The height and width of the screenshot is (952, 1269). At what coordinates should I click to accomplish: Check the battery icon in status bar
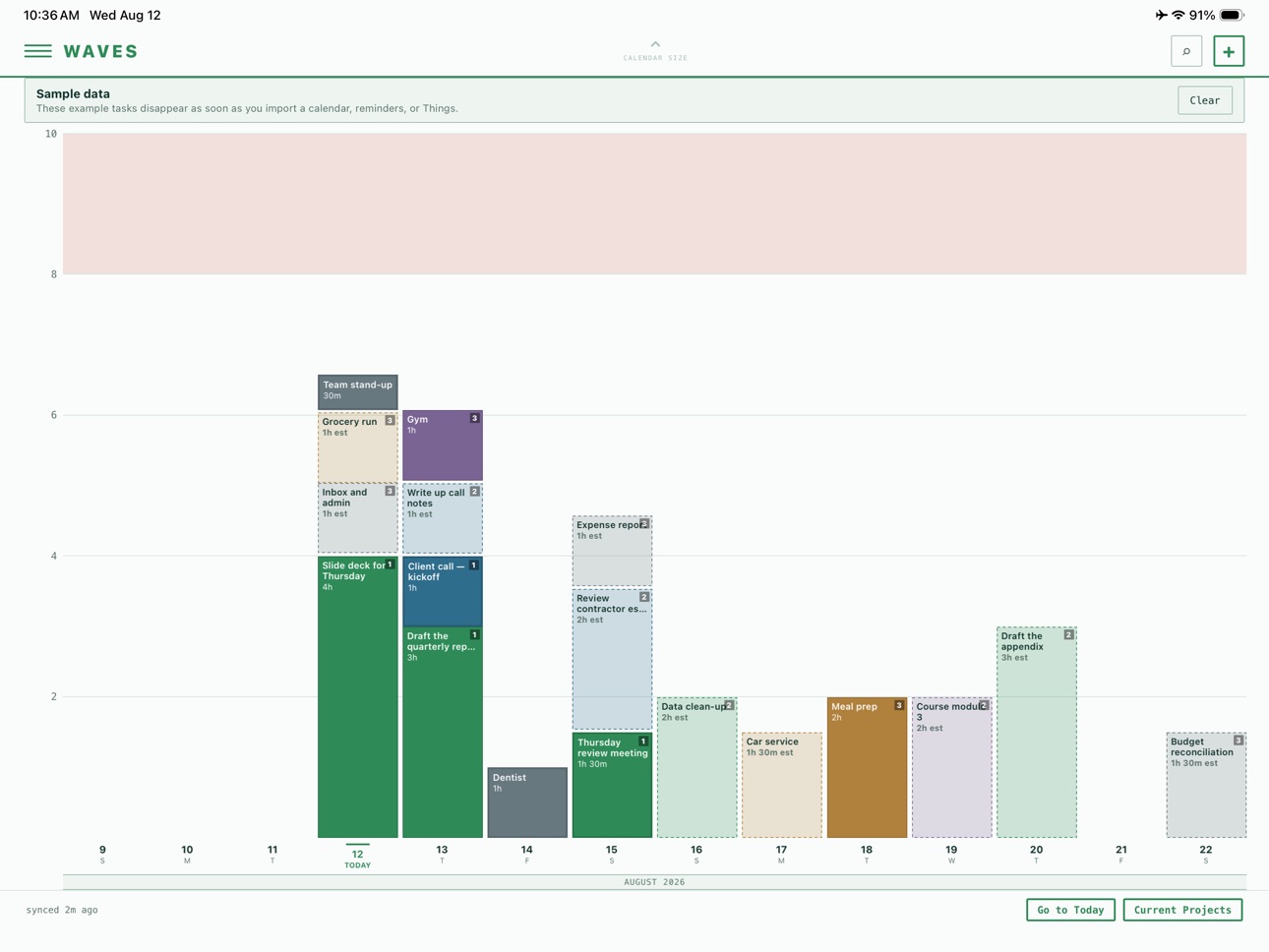[1232, 15]
